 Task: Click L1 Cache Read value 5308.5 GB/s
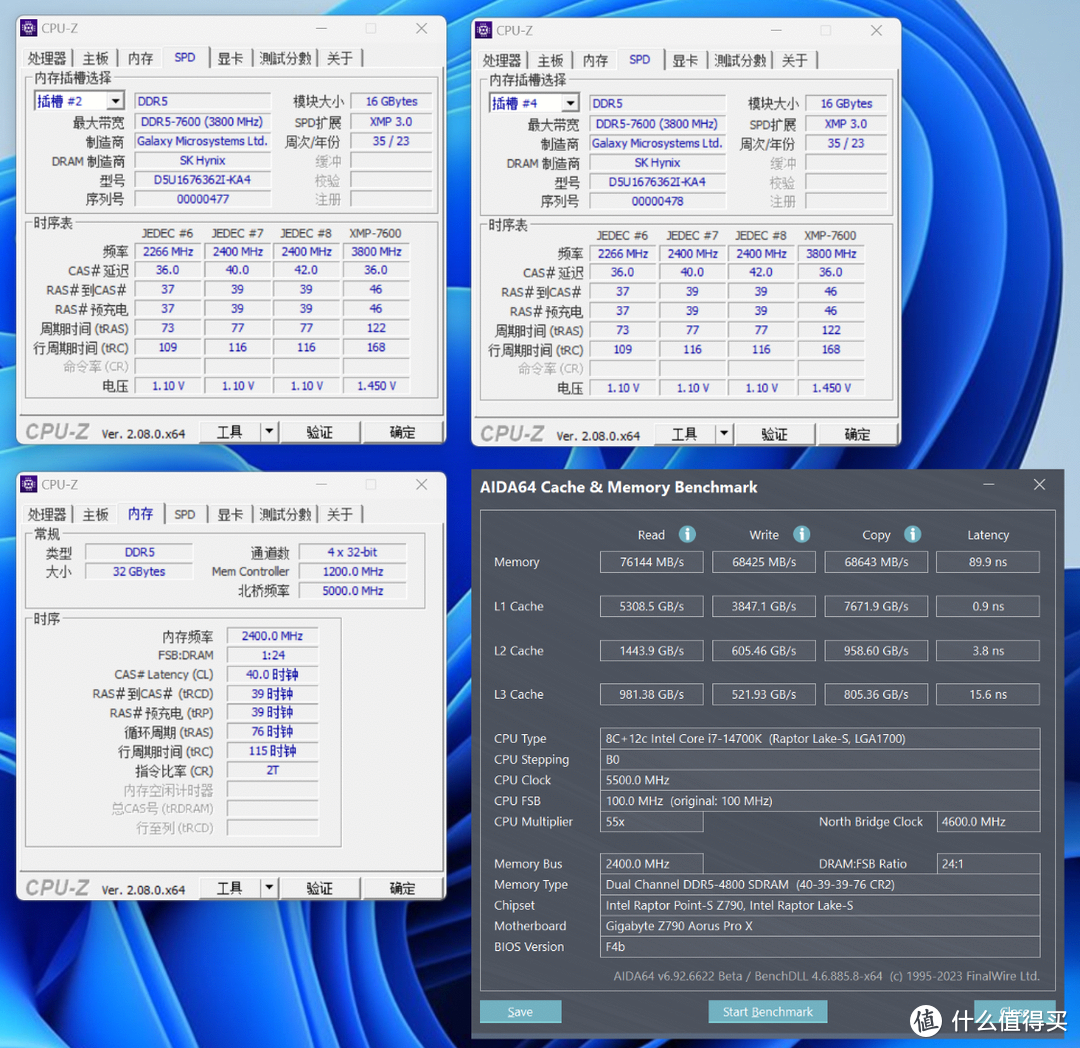coord(652,606)
